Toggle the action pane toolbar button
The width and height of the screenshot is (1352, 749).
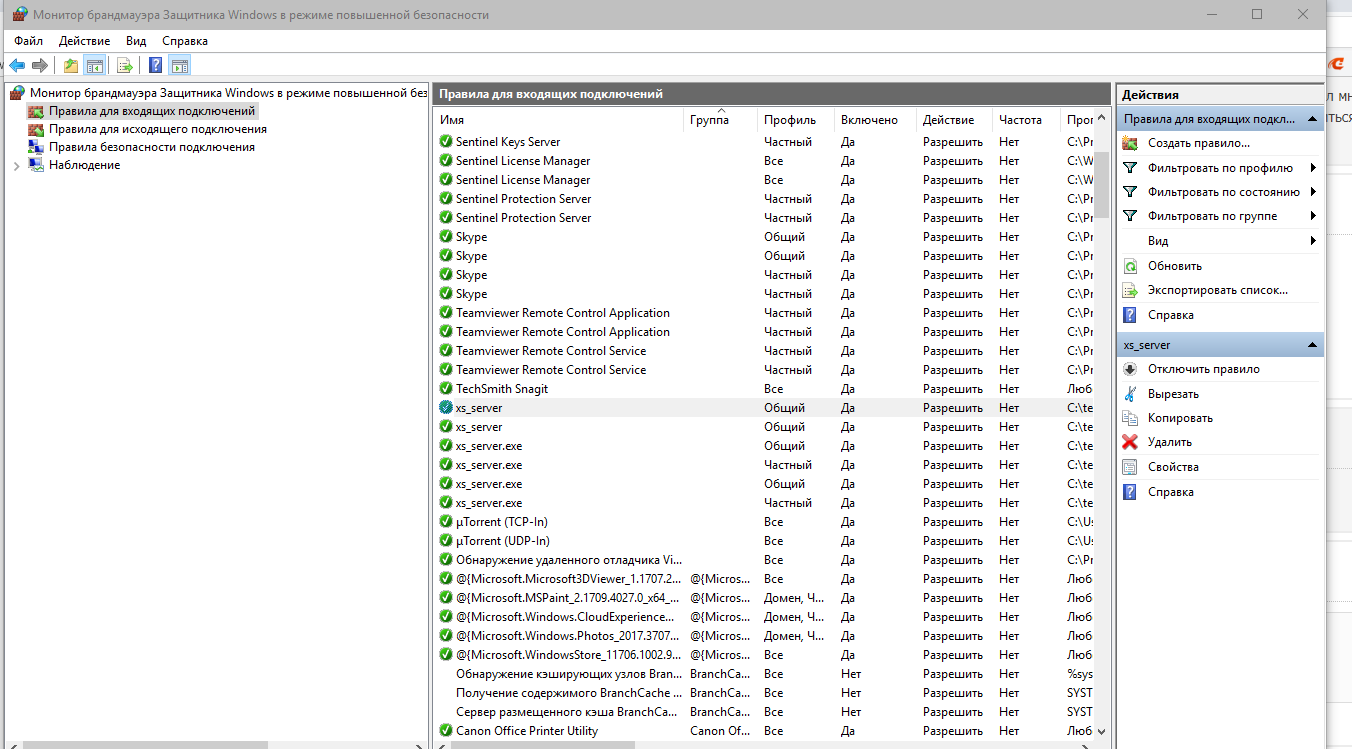pyautogui.click(x=180, y=66)
